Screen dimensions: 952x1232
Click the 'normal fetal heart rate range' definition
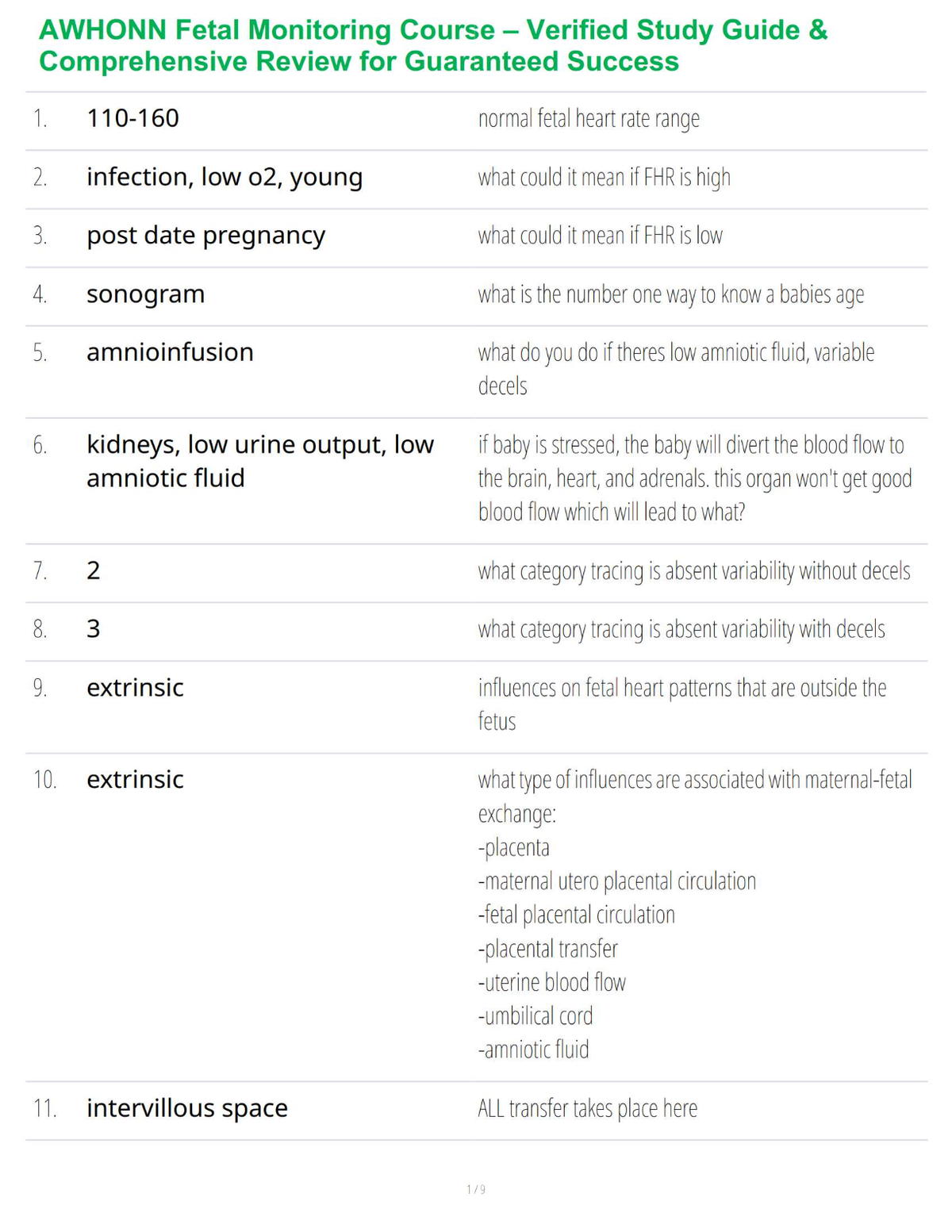point(589,118)
